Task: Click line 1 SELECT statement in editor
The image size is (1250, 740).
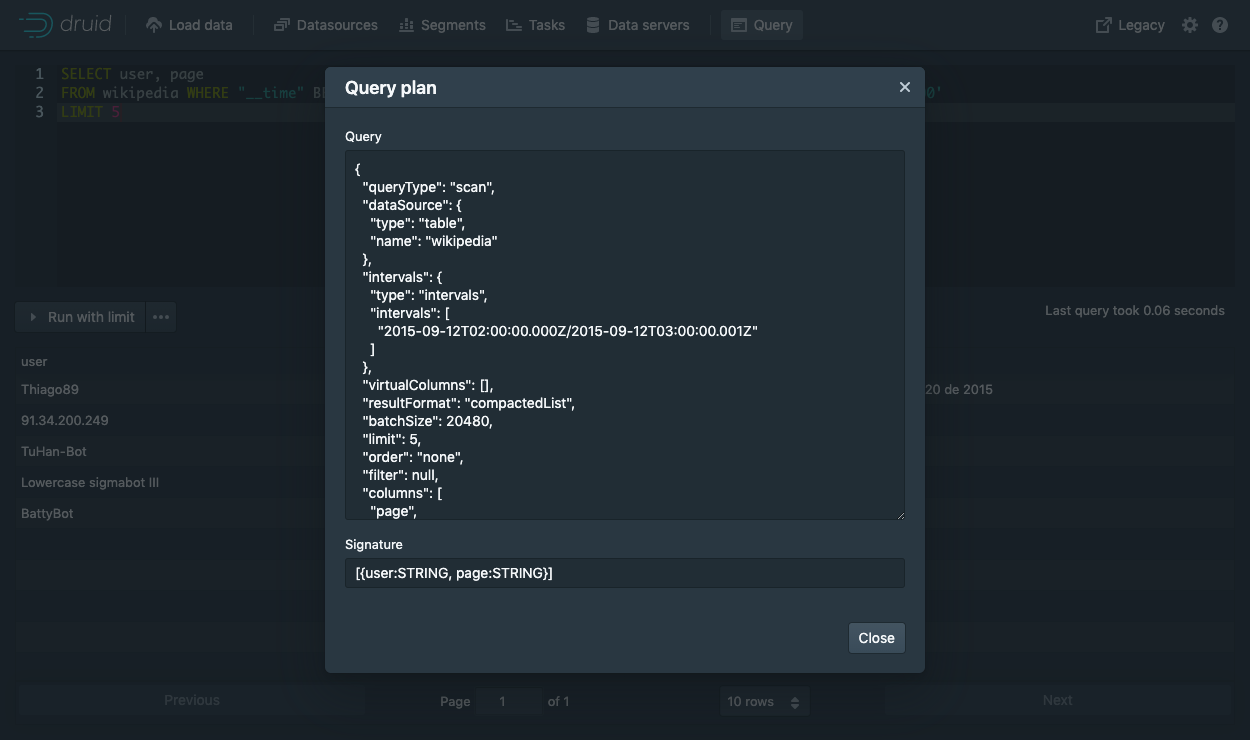Action: click(x=132, y=74)
